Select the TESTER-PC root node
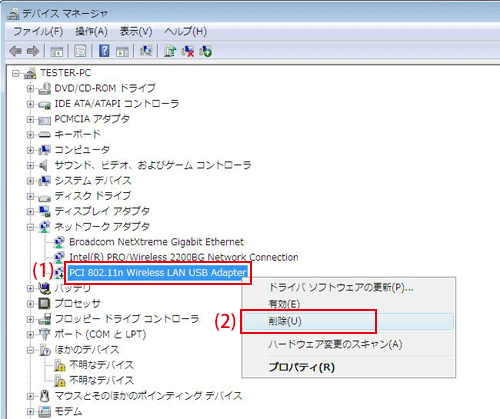 tap(65, 73)
